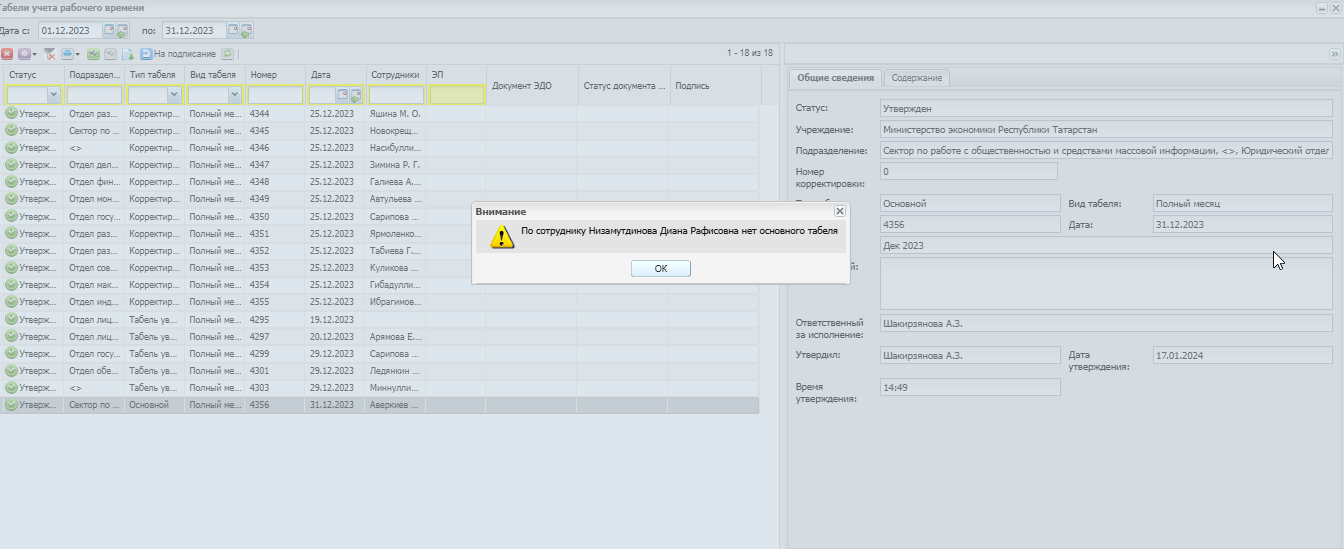Select row number 4295 dated 19.12.2023
Screen dimensions: 1344x549
coord(379,319)
